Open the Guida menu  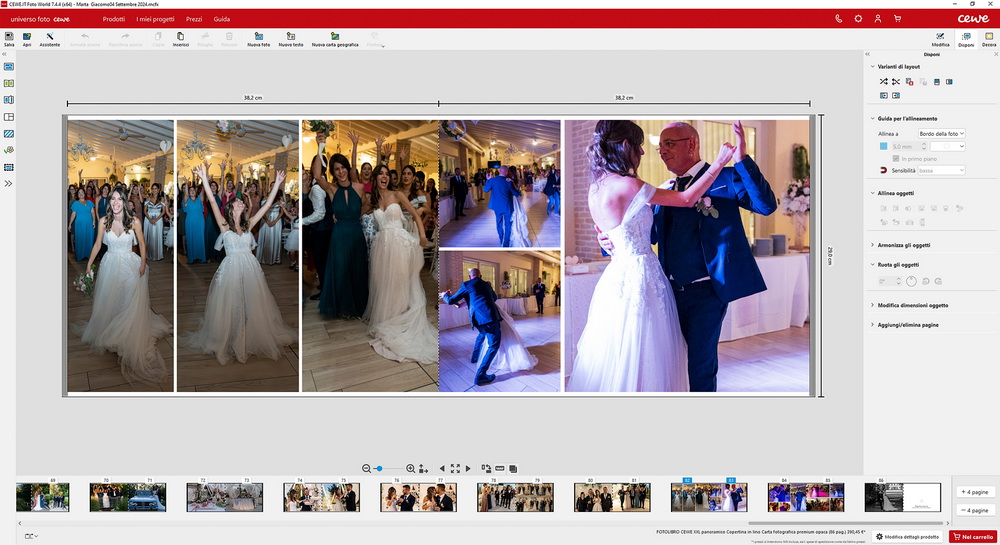[222, 19]
